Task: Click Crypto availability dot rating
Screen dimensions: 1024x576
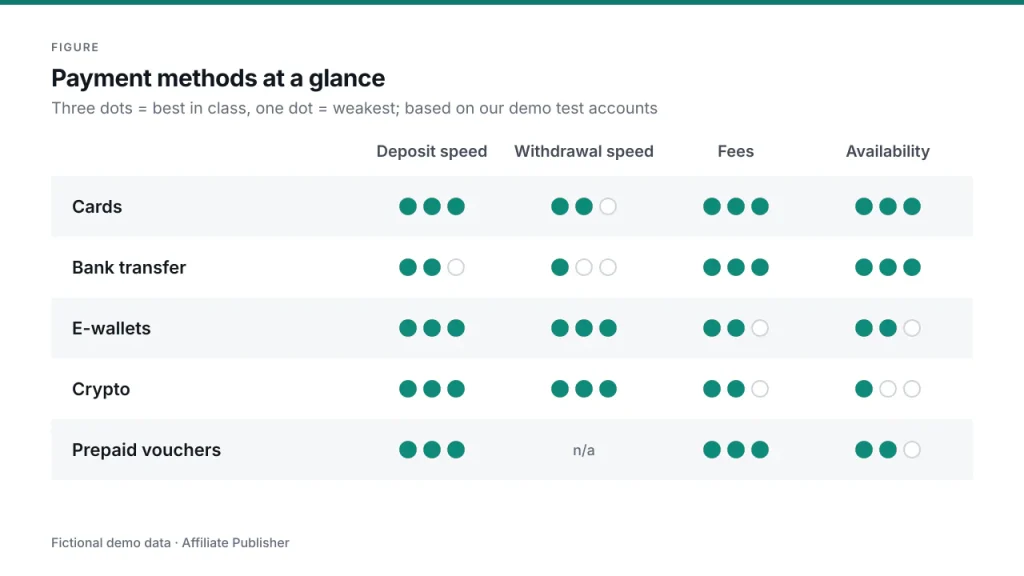Action: [888, 389]
